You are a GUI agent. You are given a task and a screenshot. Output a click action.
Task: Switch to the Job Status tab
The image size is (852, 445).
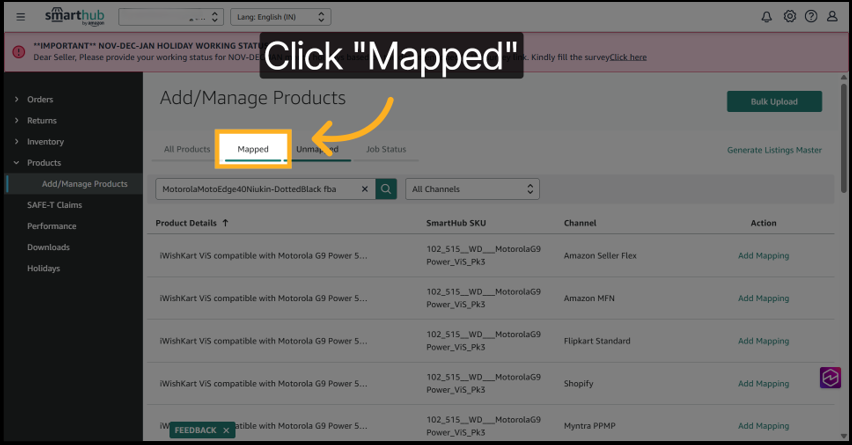tap(386, 149)
